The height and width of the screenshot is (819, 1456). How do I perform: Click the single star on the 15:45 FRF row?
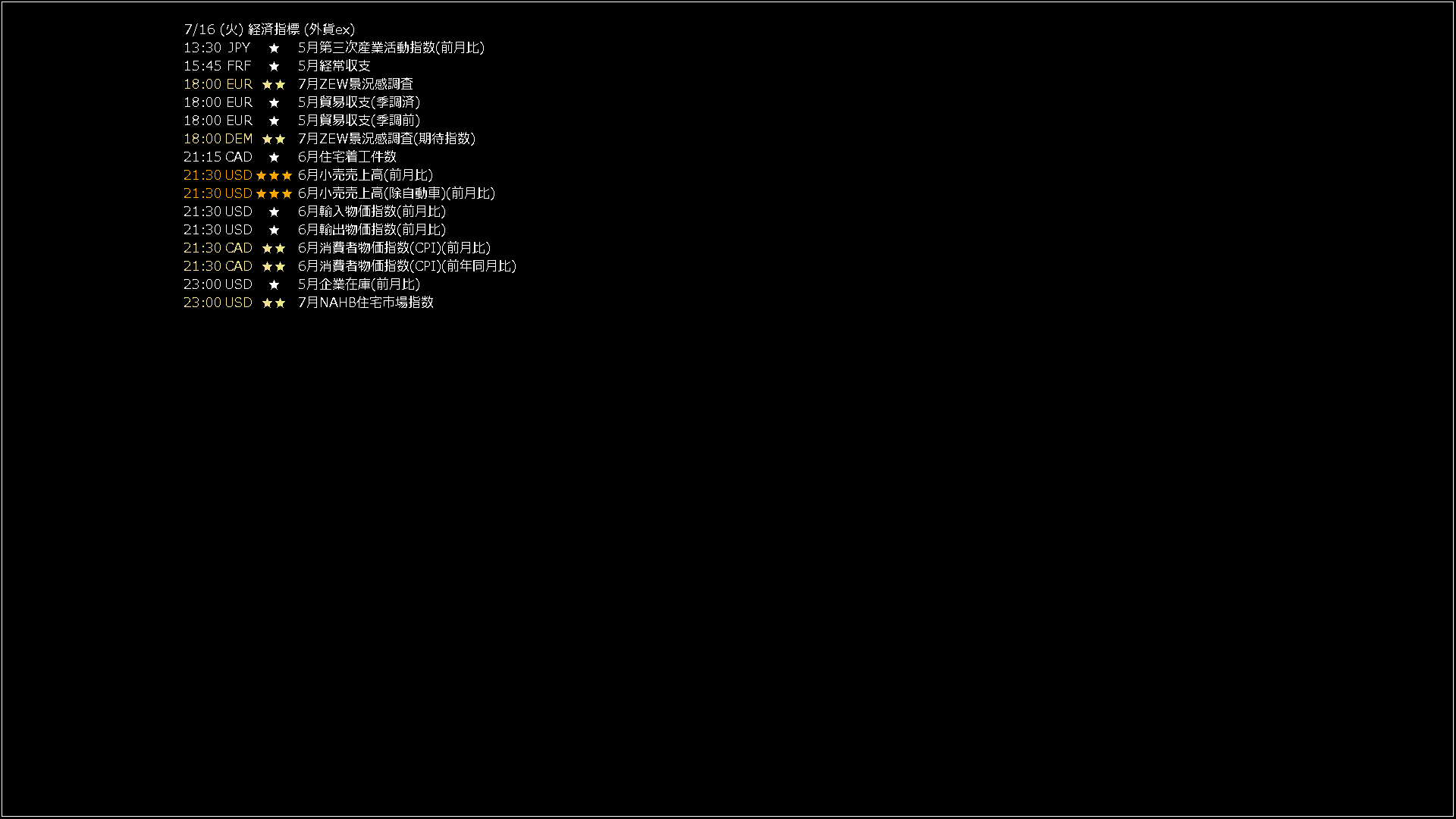pos(274,66)
